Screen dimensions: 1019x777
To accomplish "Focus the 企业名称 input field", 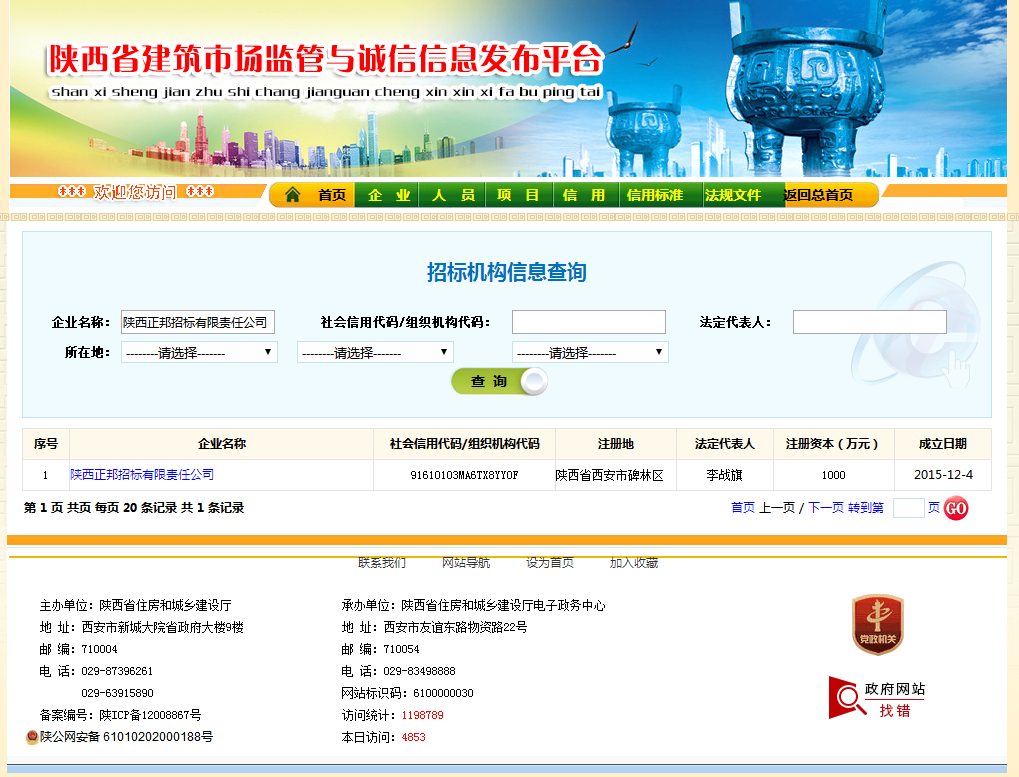I will (x=198, y=322).
